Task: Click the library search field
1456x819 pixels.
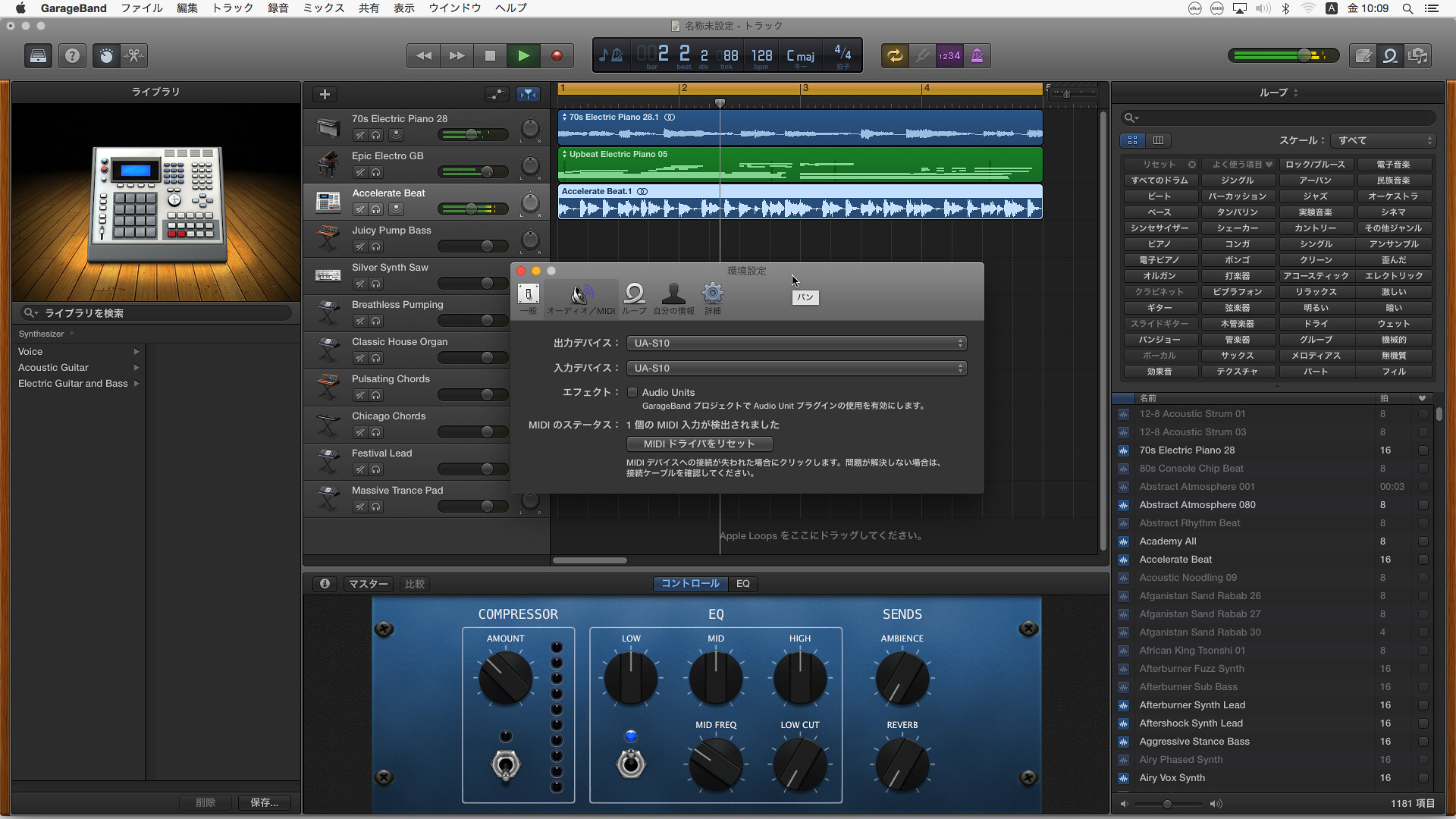Action: [x=155, y=312]
